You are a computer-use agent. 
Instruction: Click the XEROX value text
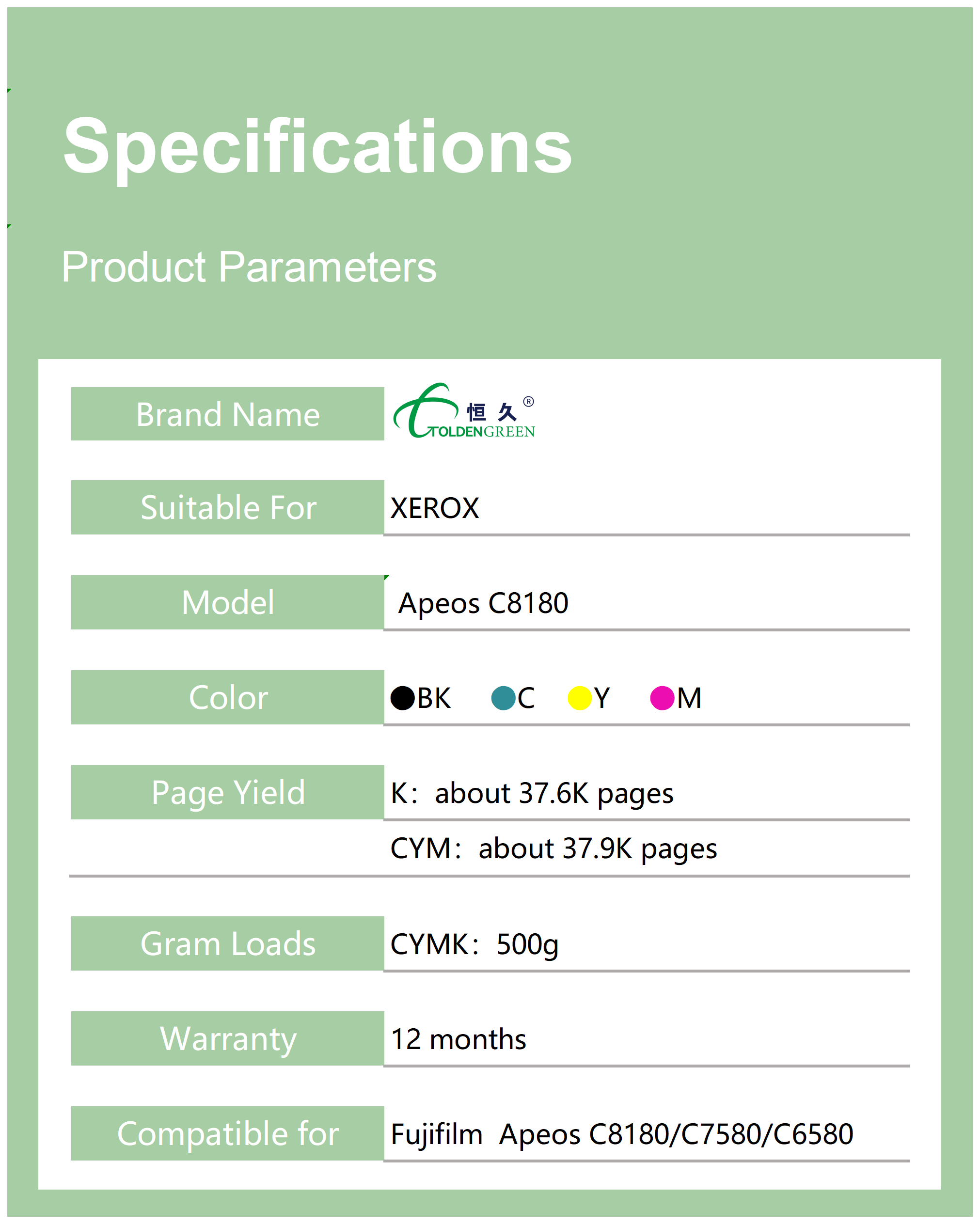click(x=435, y=508)
